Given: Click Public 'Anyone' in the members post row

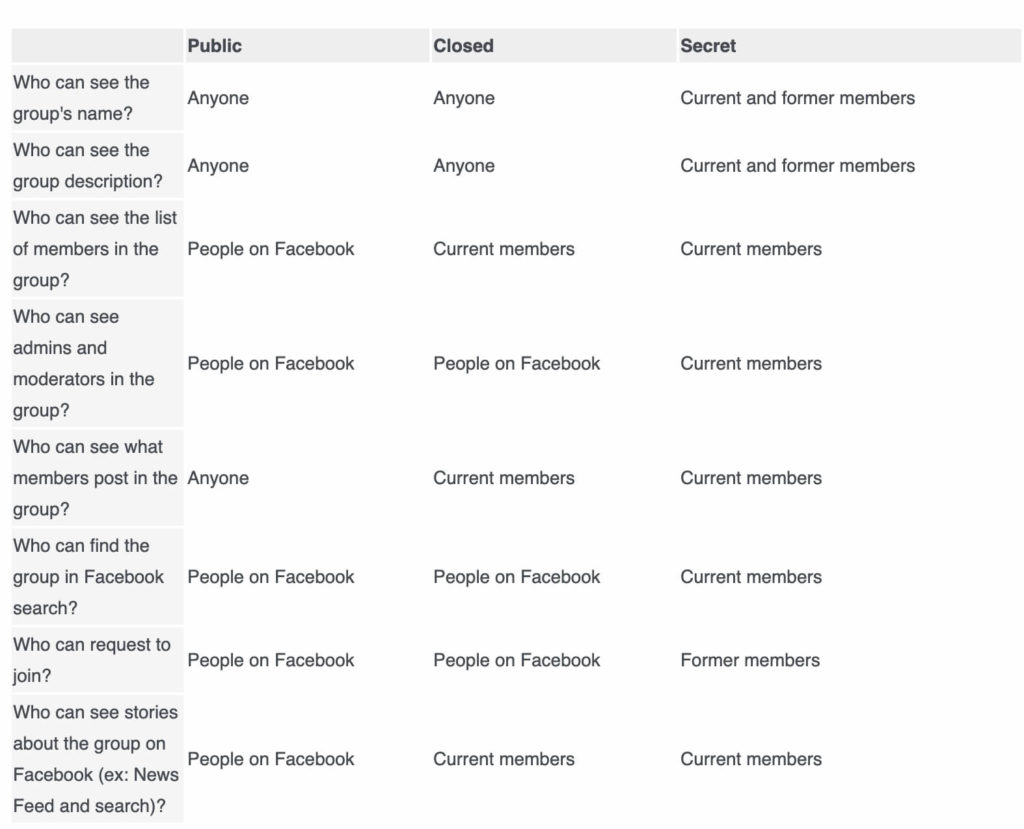Looking at the screenshot, I should 218,478.
